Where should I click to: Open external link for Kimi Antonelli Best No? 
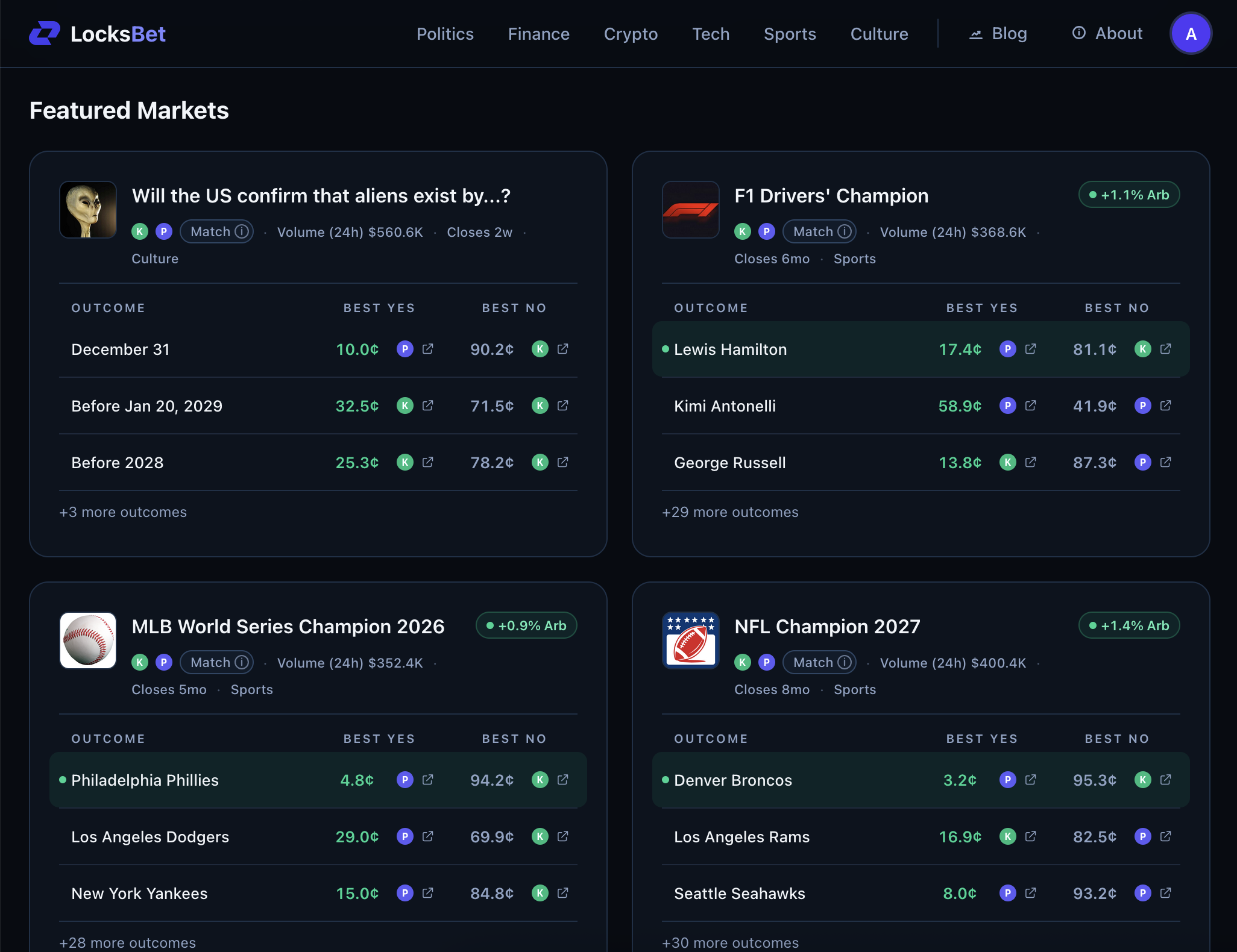[1165, 406]
